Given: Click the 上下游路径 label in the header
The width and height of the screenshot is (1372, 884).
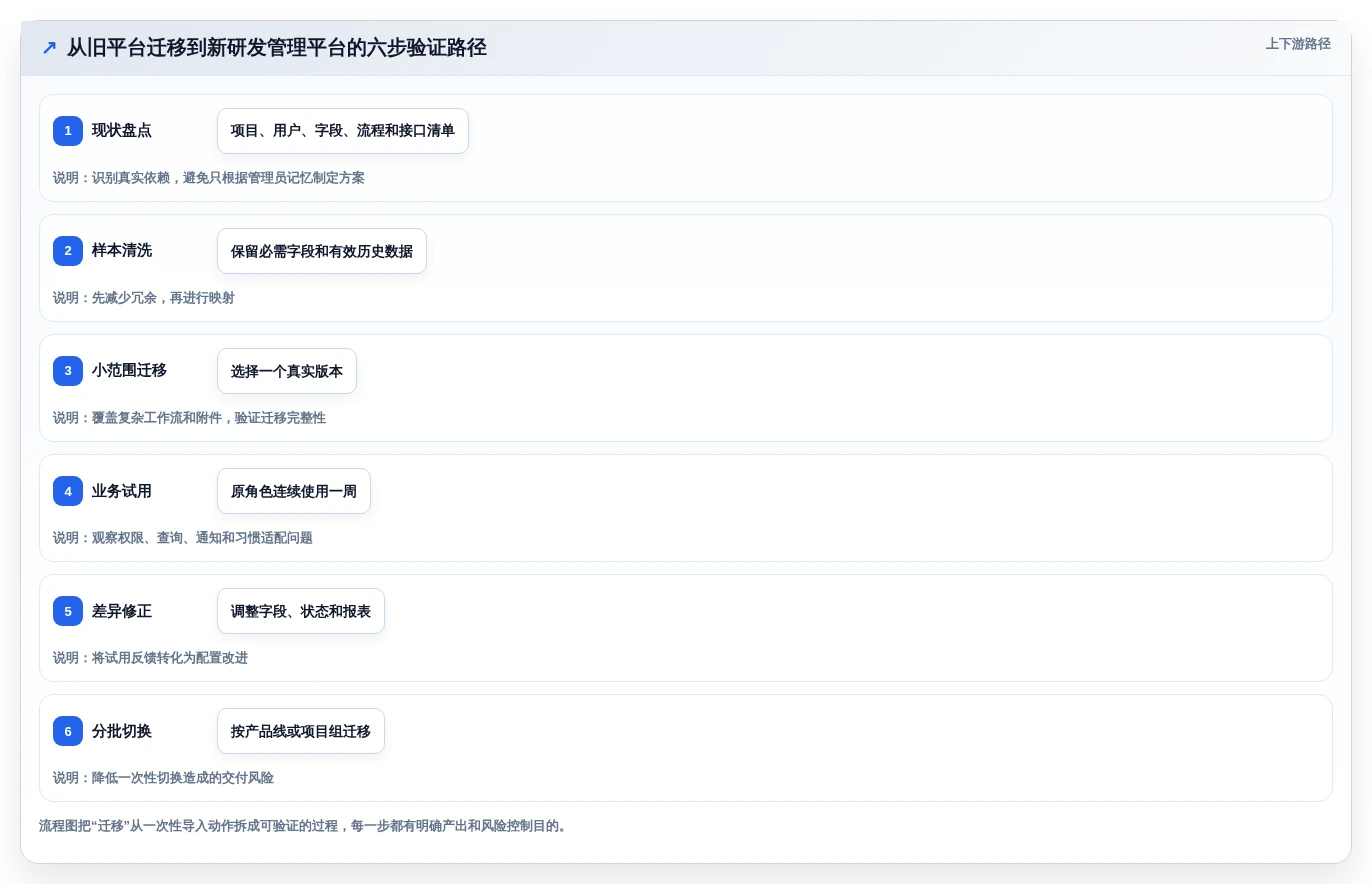Looking at the screenshot, I should pos(1298,44).
